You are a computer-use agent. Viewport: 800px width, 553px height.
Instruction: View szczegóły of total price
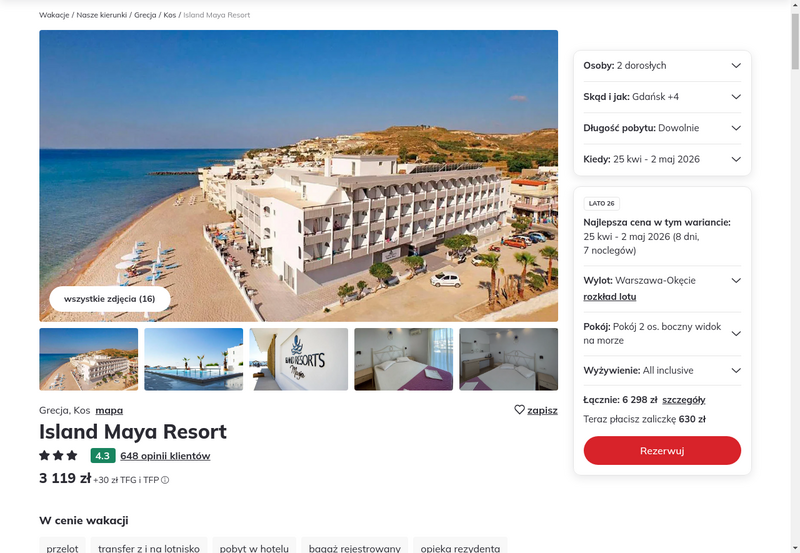tap(684, 400)
